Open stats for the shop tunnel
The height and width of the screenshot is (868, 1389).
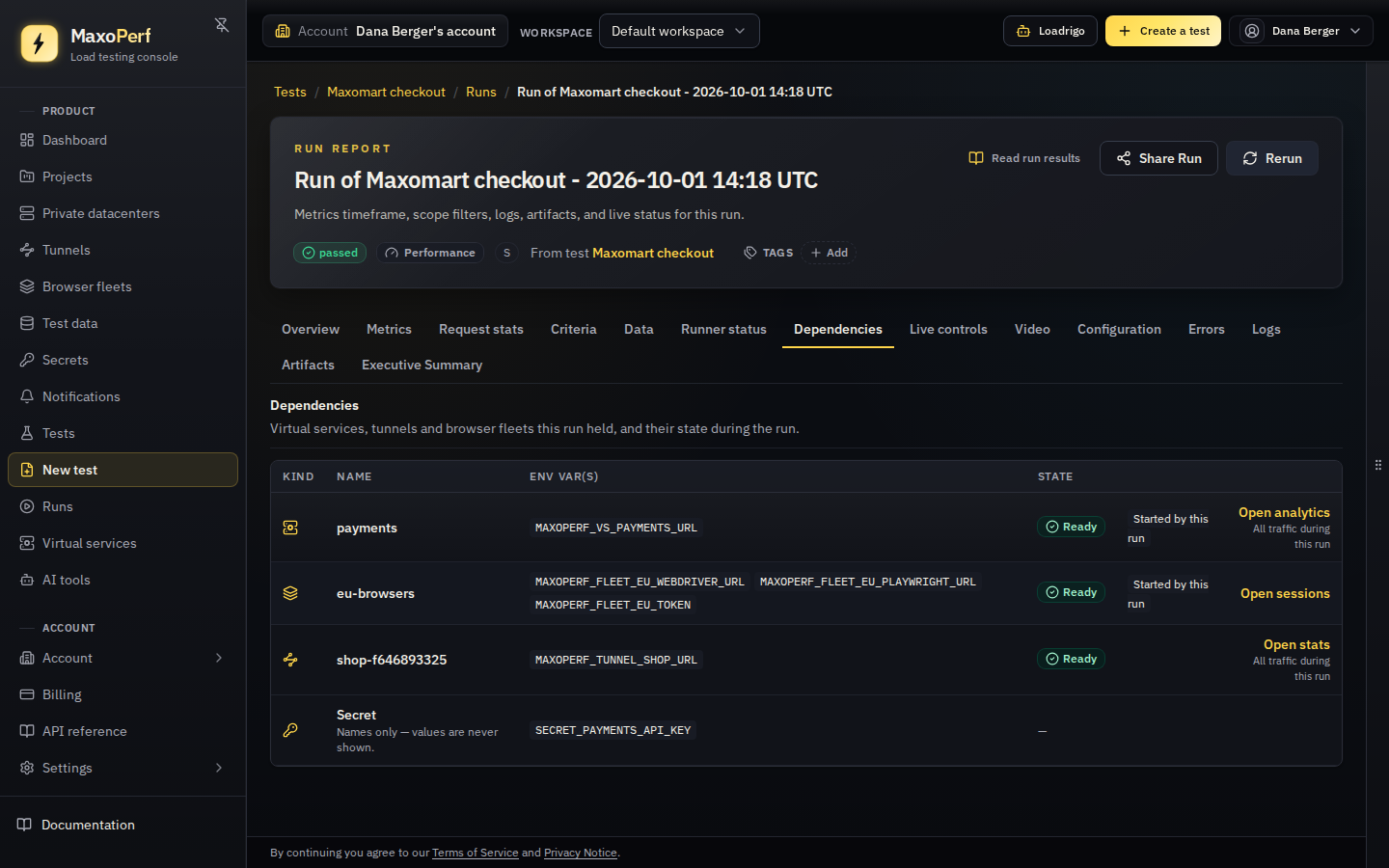click(1296, 644)
